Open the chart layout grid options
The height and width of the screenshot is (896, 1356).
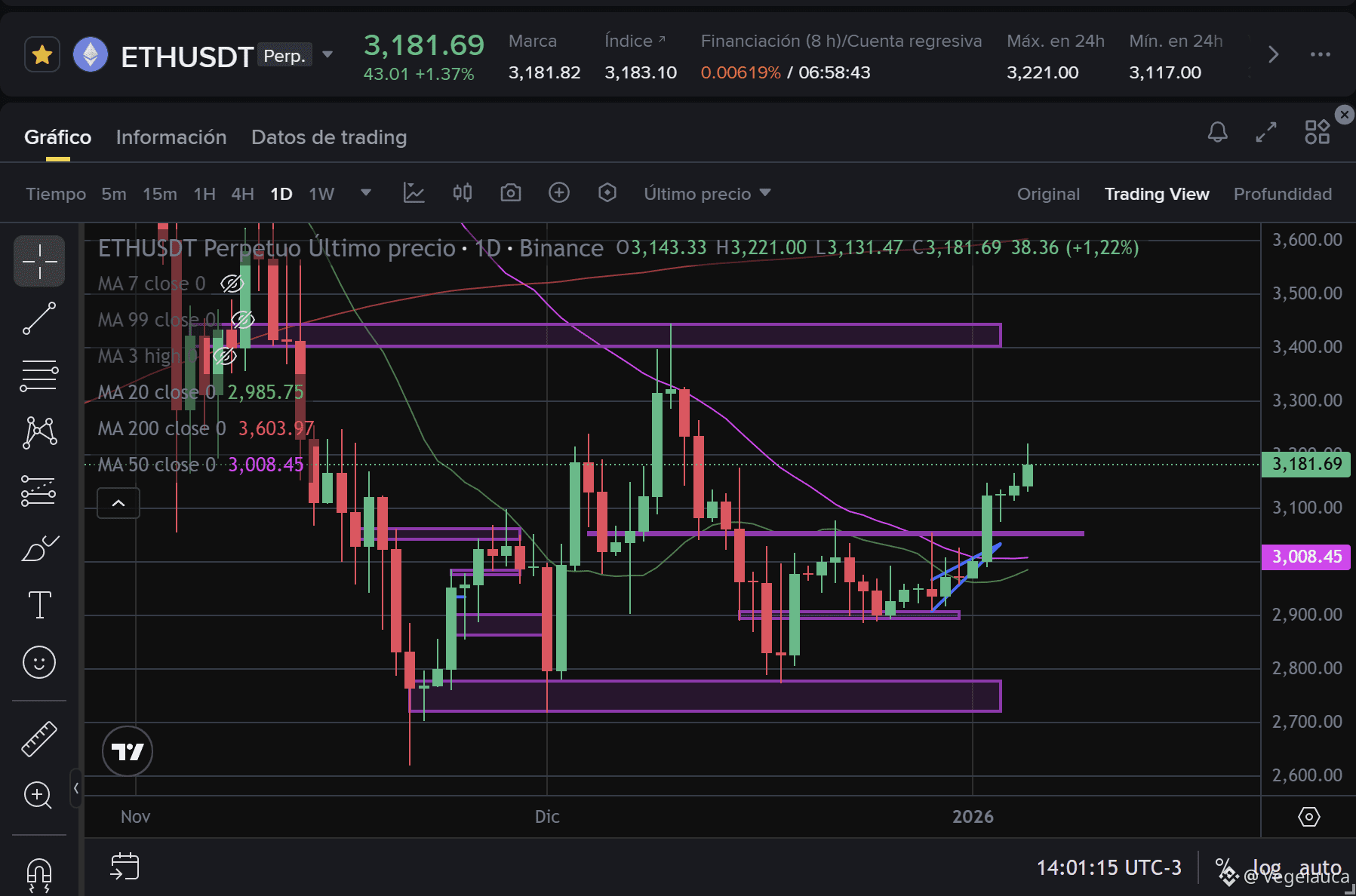pyautogui.click(x=1318, y=133)
